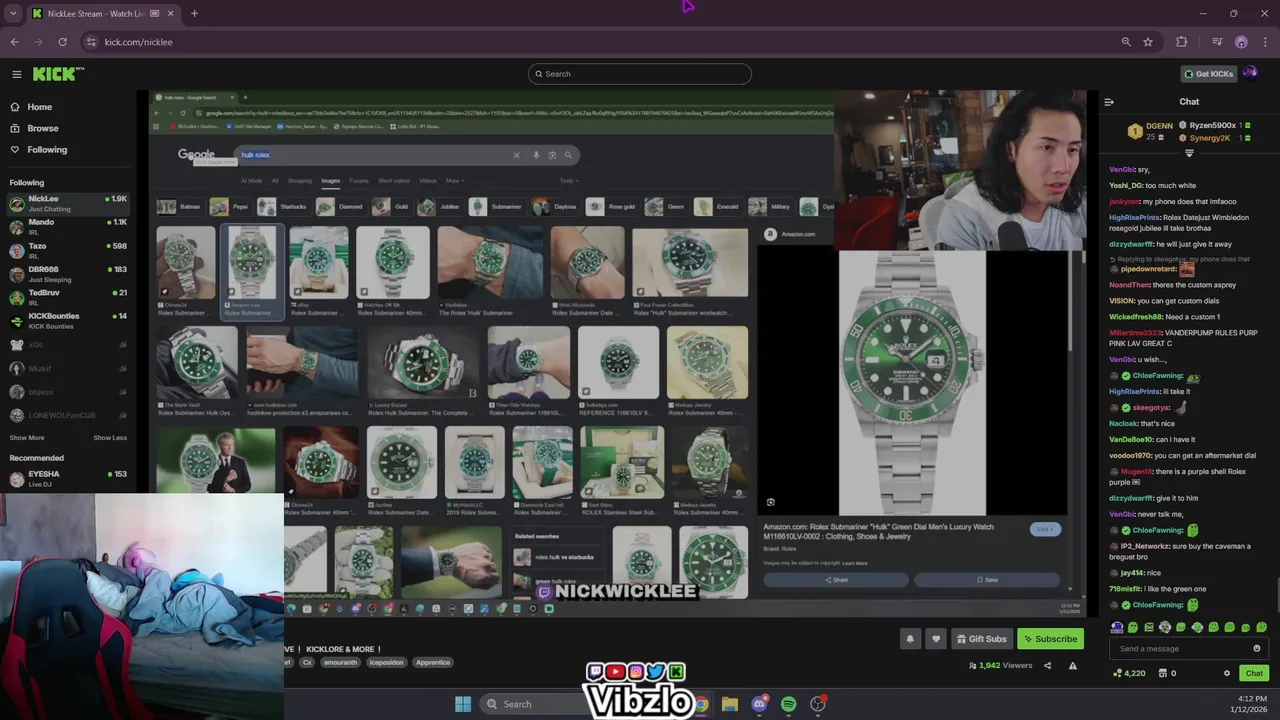Bookmark page with star icon

click(x=1148, y=42)
